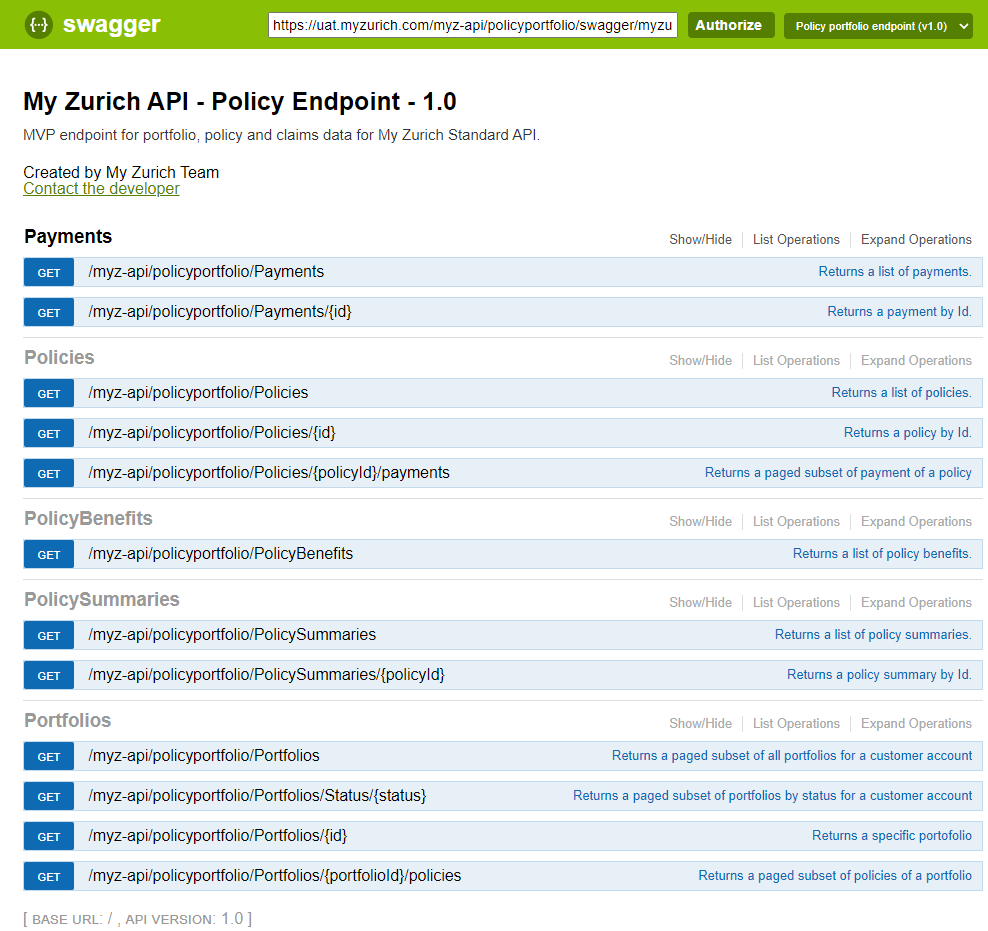Click GET badge for Policies/{id} endpoint
Screen dimensions: 988x931
pyautogui.click(x=49, y=433)
